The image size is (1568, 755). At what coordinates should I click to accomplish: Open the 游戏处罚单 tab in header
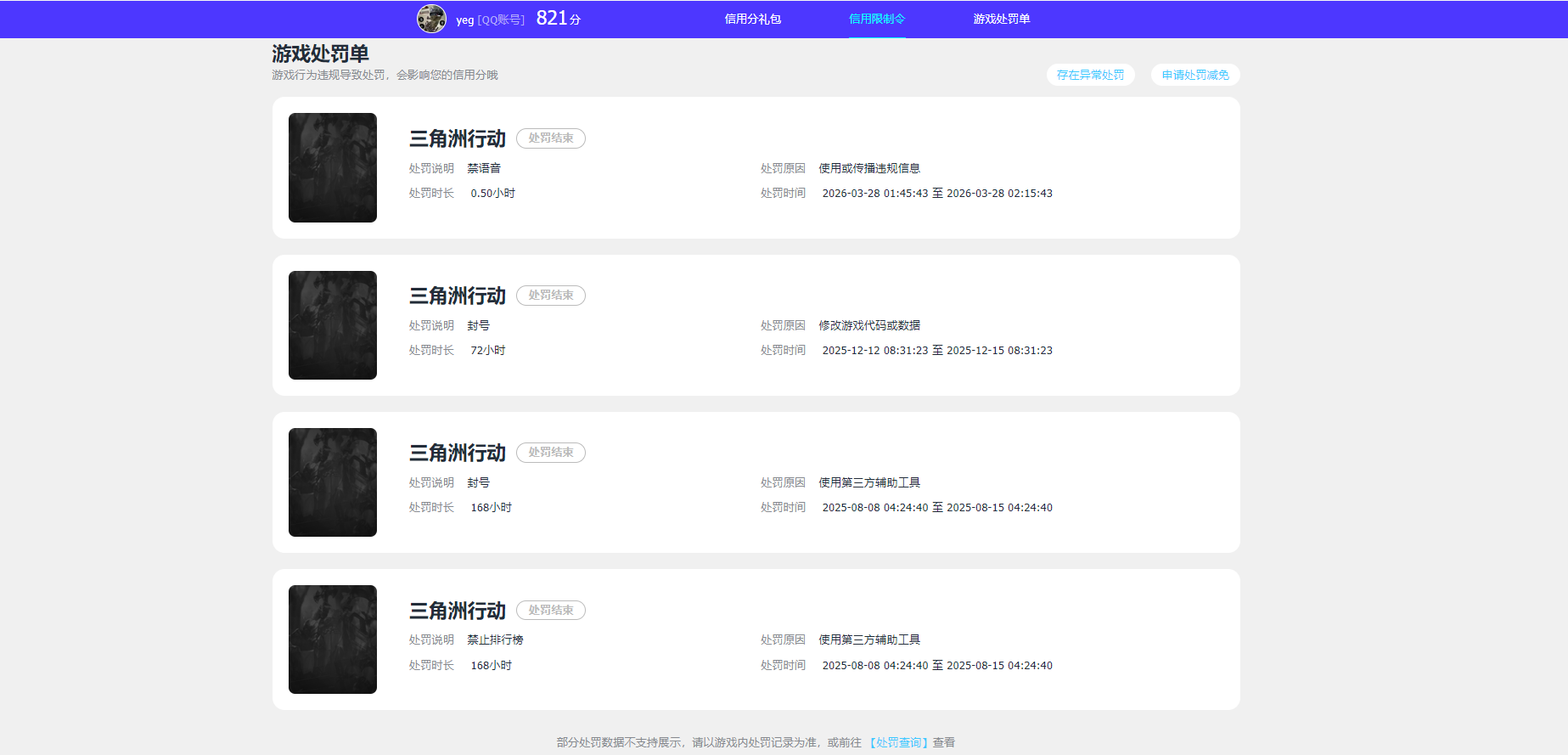click(x=1002, y=19)
